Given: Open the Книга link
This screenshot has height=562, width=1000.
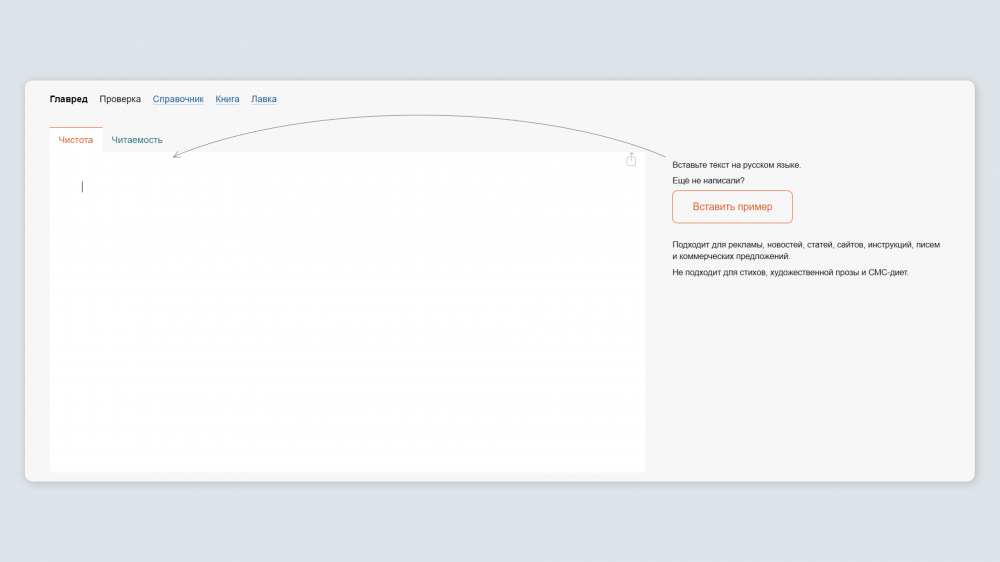Looking at the screenshot, I should point(227,99).
